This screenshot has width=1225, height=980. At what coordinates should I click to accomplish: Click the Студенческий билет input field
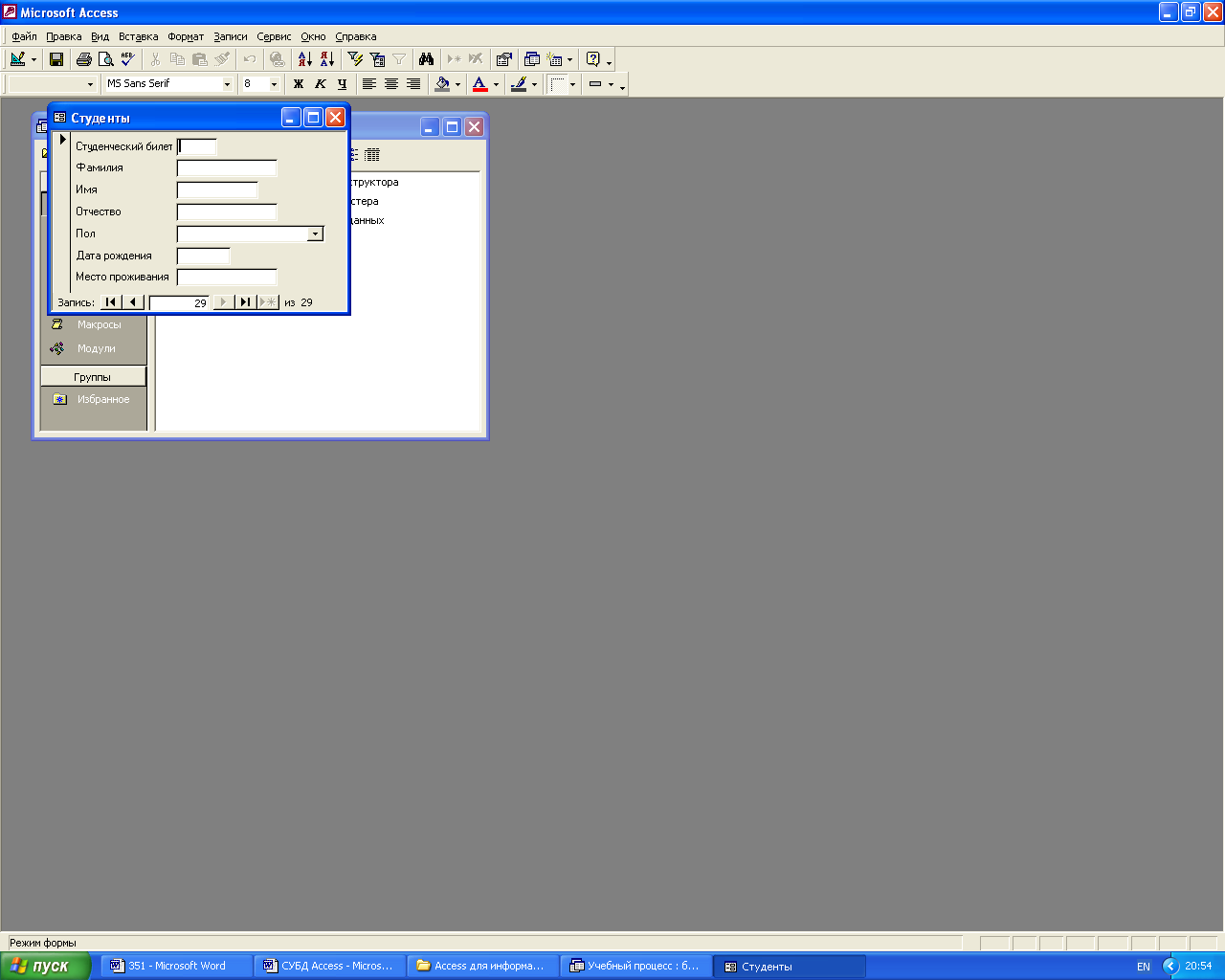click(197, 146)
